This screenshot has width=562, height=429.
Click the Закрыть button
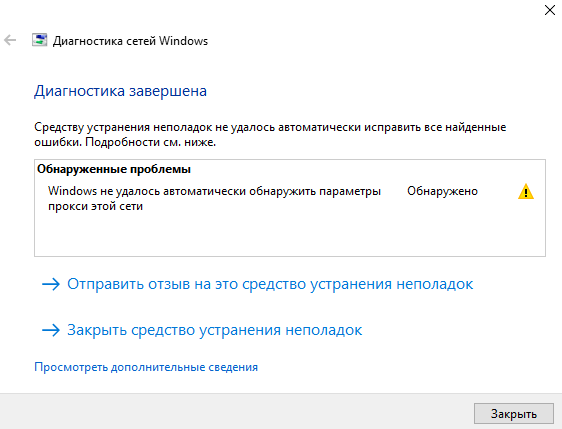[514, 414]
